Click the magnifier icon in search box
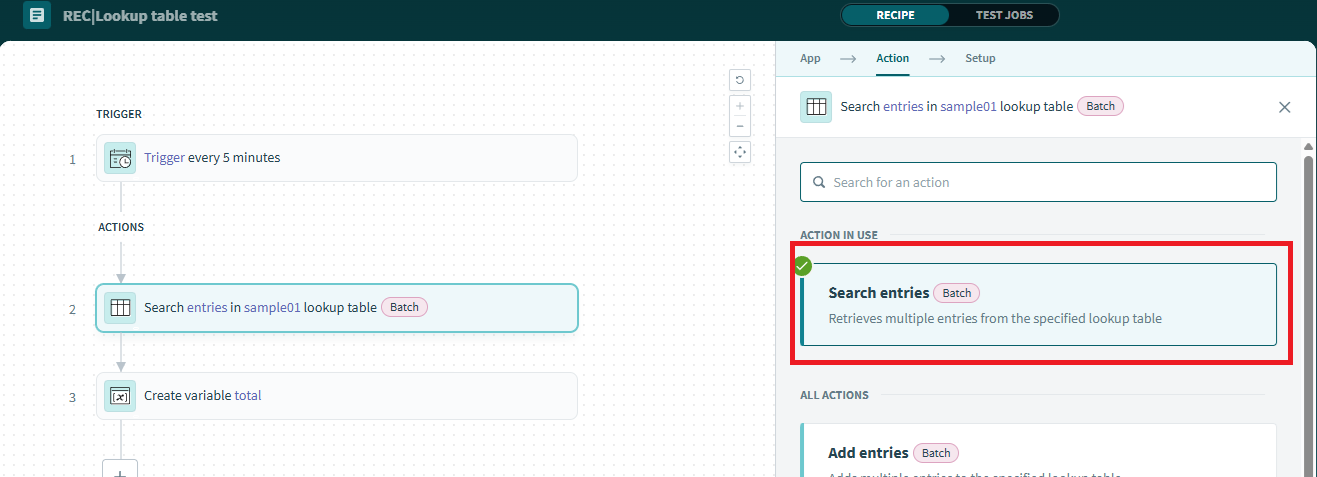Viewport: 1317px width, 477px height. [x=820, y=183]
